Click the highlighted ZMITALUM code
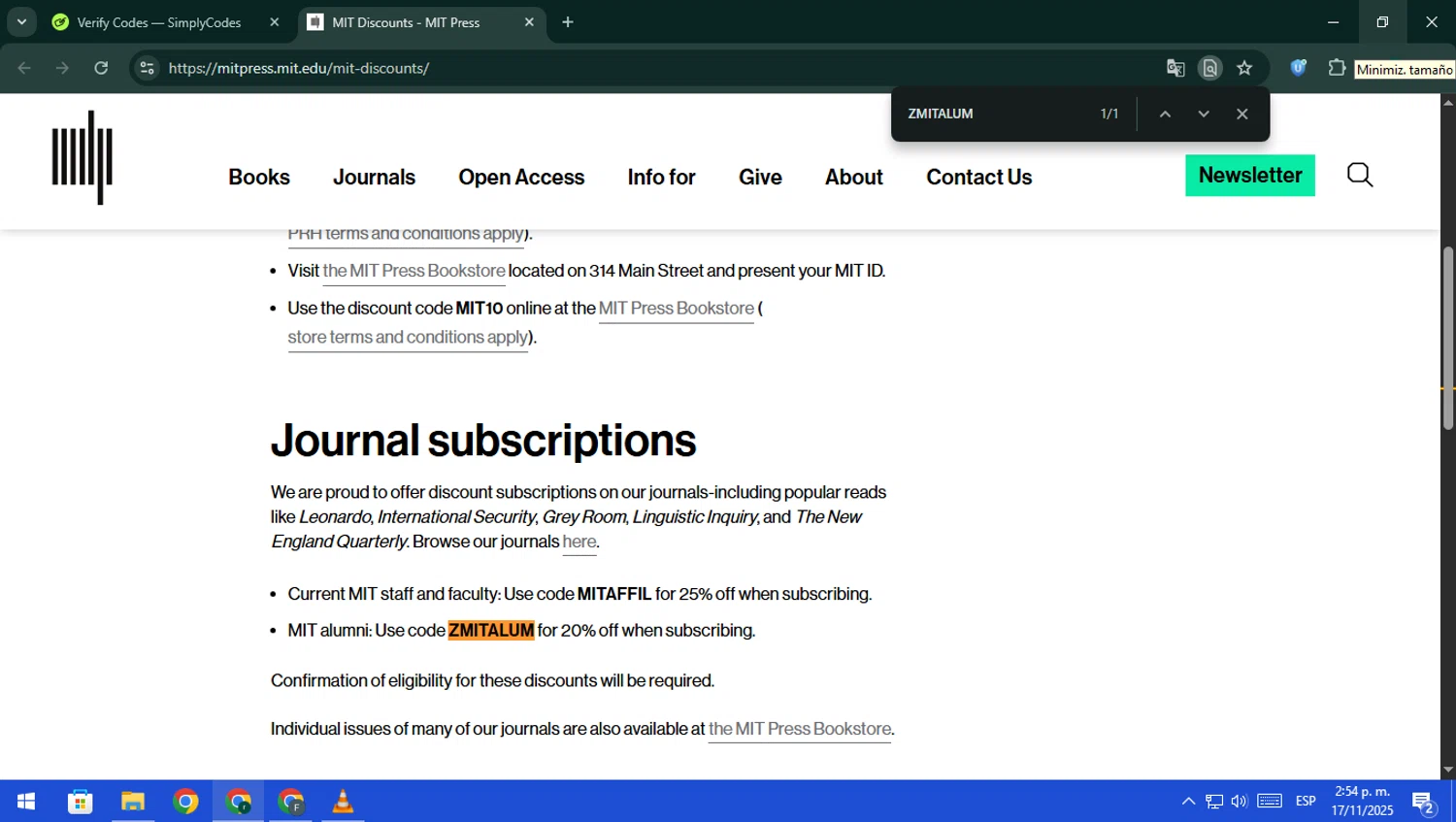 (x=491, y=631)
